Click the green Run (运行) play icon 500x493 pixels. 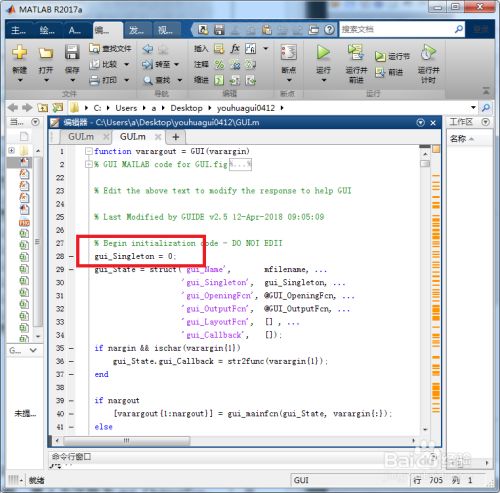pos(323,53)
